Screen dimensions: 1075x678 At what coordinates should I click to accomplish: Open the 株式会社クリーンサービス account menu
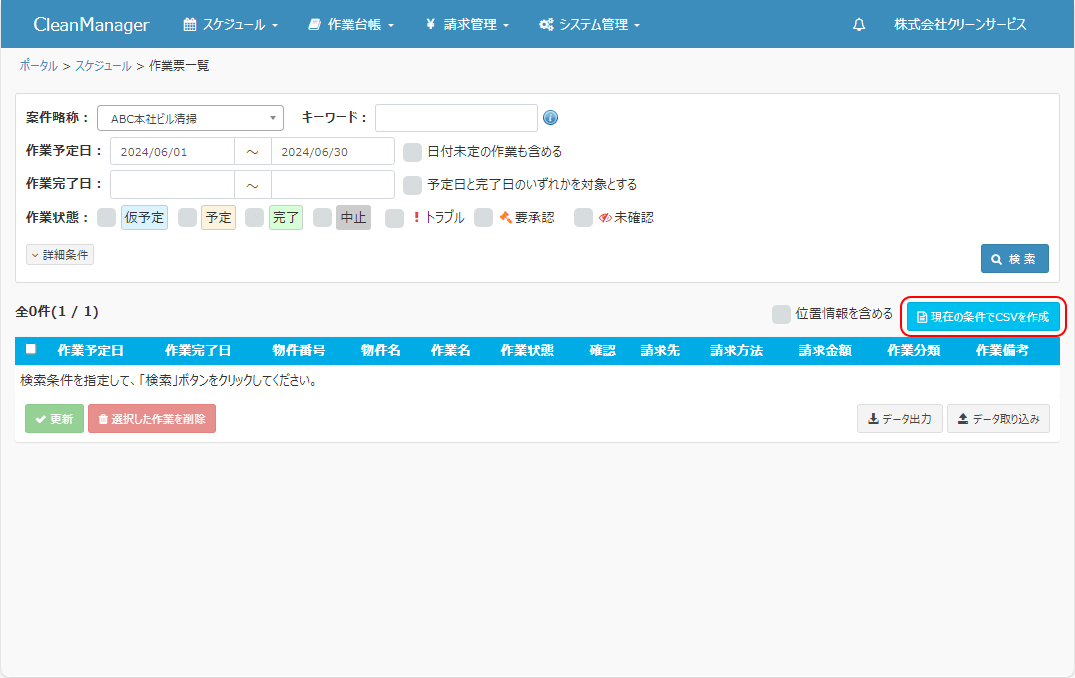[x=960, y=25]
